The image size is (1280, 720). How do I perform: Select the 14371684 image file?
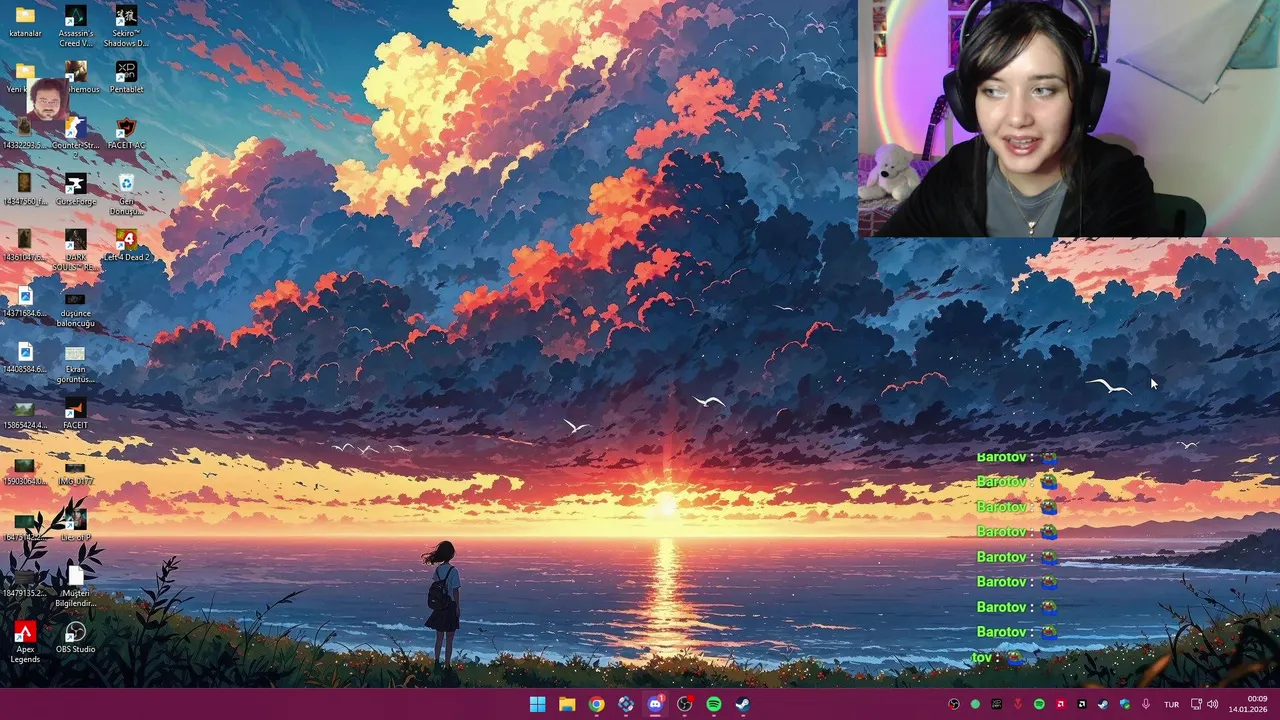point(25,301)
